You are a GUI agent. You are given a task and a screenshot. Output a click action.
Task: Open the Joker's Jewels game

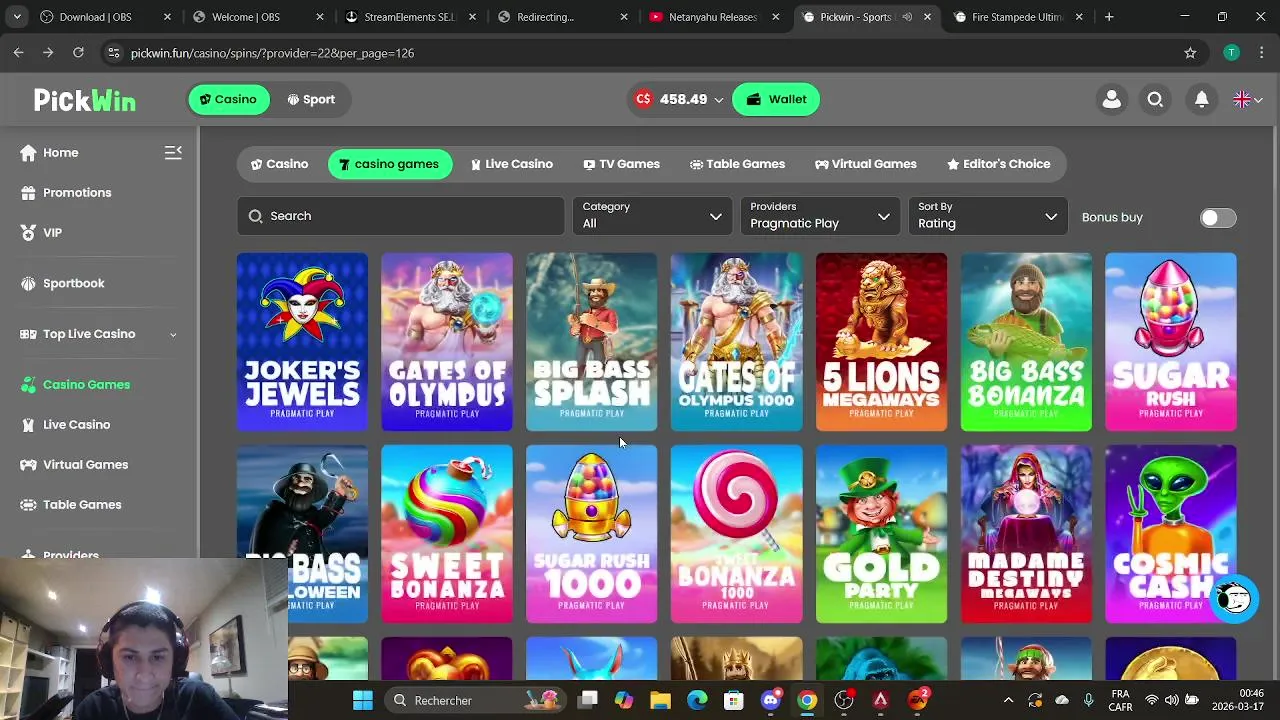[302, 342]
